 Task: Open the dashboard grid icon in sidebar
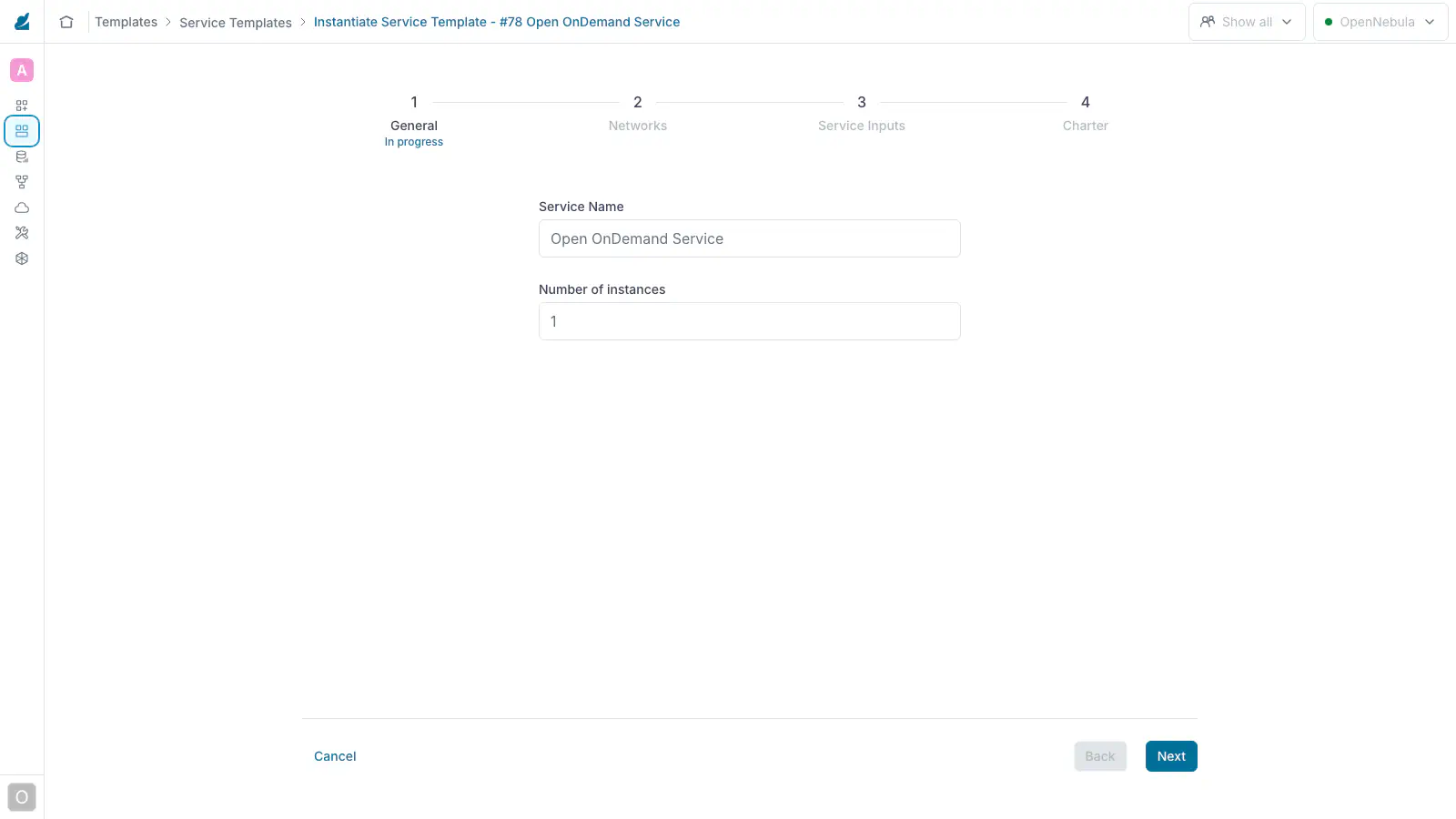[x=22, y=106]
